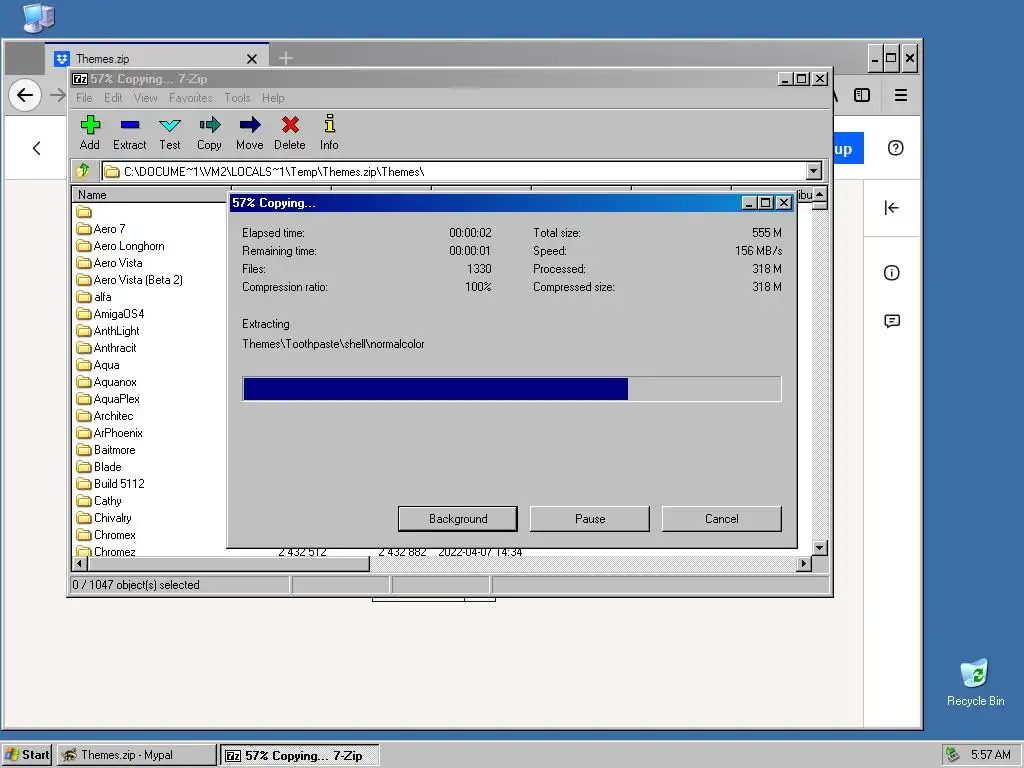The image size is (1024, 768).
Task: Open the View menu in 7-Zip
Action: pos(146,98)
